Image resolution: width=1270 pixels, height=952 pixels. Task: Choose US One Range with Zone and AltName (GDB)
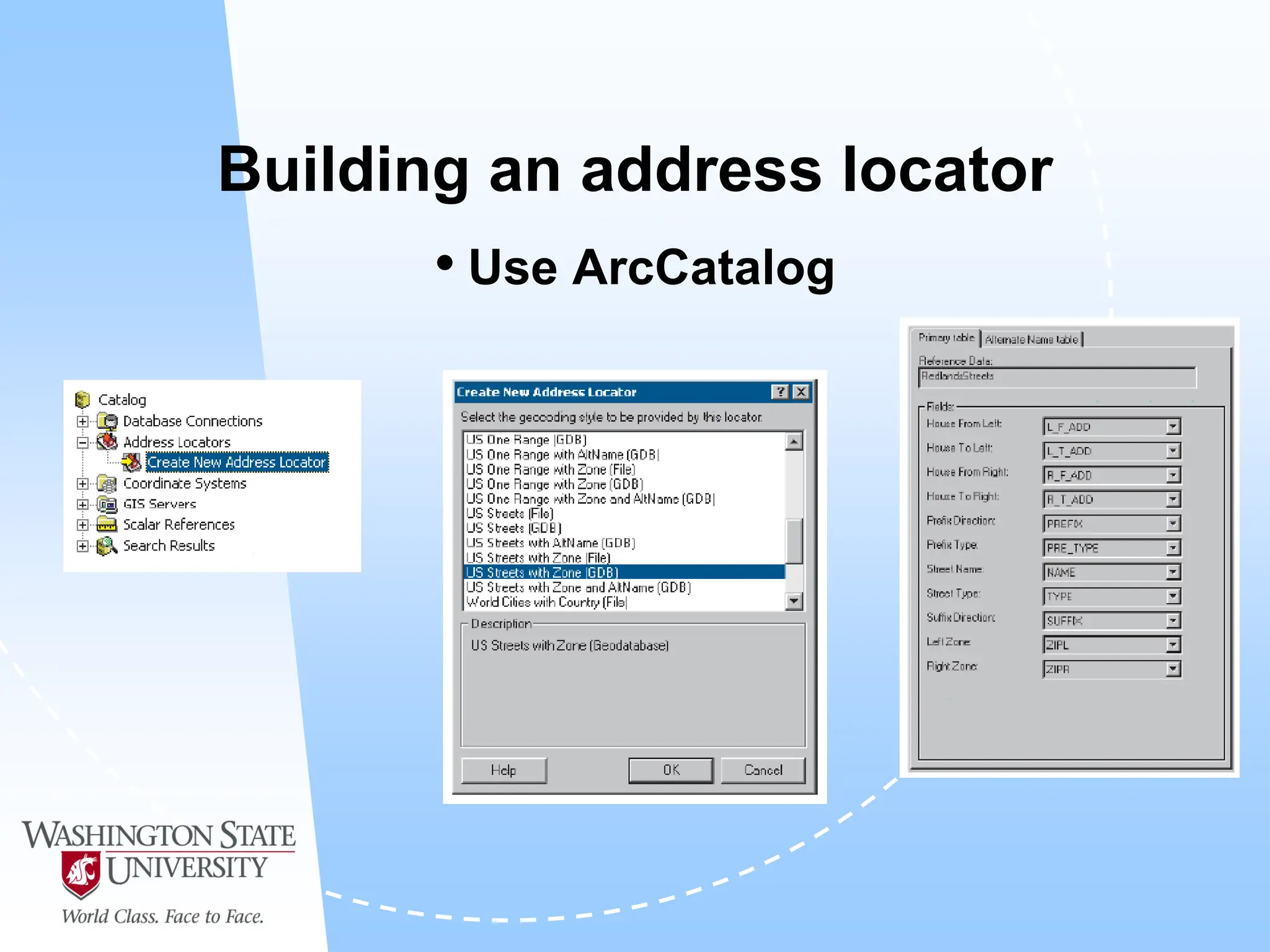[624, 499]
